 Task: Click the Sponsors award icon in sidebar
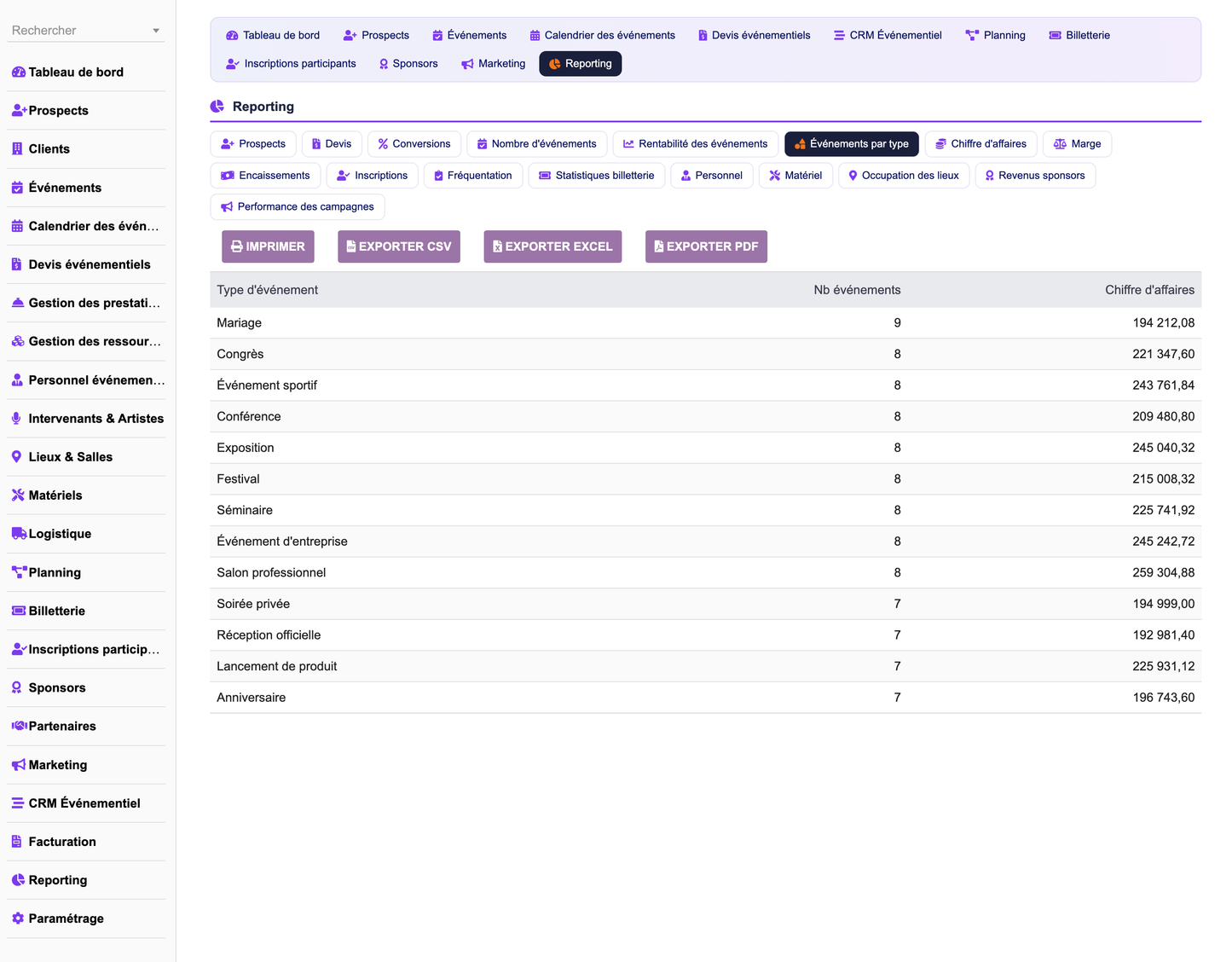tap(16, 688)
